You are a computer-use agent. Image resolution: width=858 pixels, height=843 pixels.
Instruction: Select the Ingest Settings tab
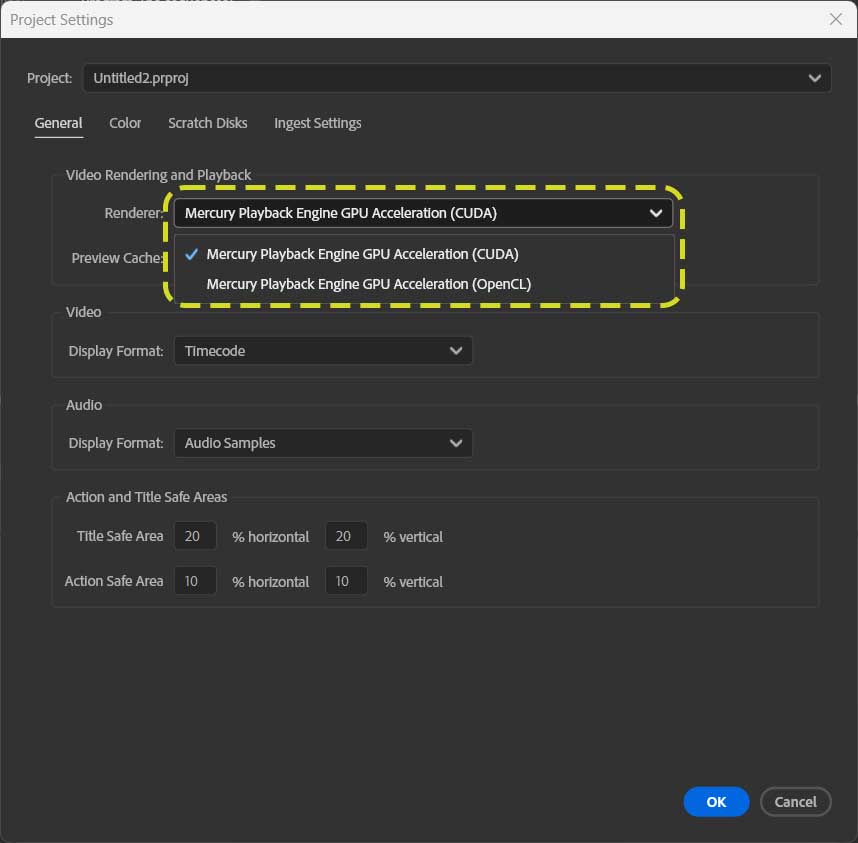317,123
